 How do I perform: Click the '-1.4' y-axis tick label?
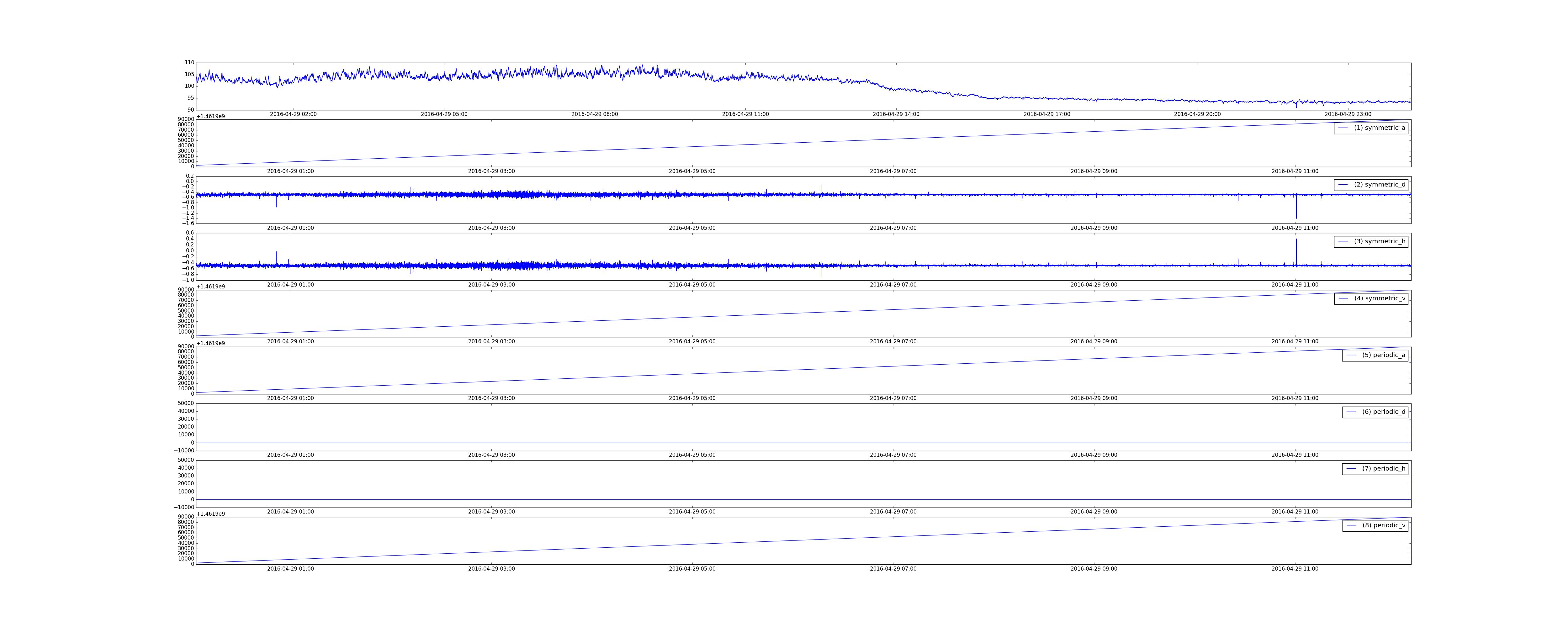point(189,218)
